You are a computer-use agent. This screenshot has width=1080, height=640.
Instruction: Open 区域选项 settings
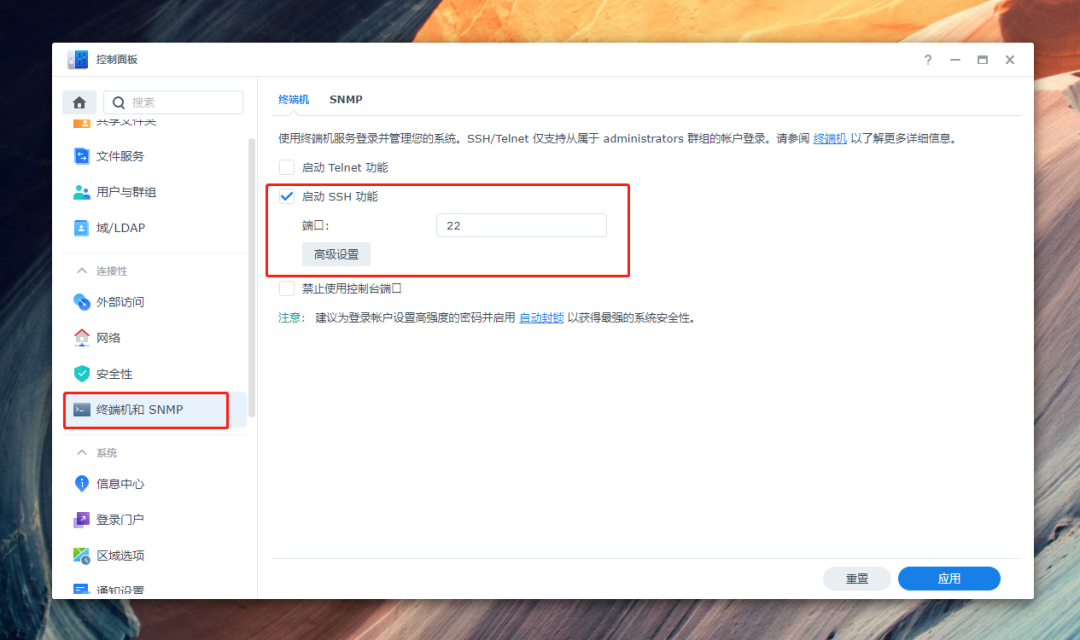[154, 555]
